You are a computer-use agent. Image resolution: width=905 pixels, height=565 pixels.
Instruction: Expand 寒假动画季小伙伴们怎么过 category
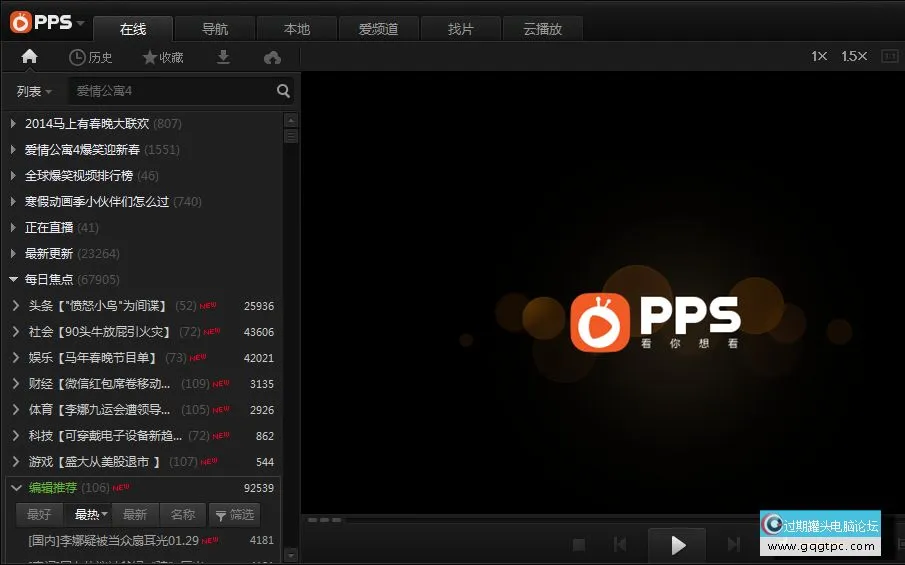point(13,201)
